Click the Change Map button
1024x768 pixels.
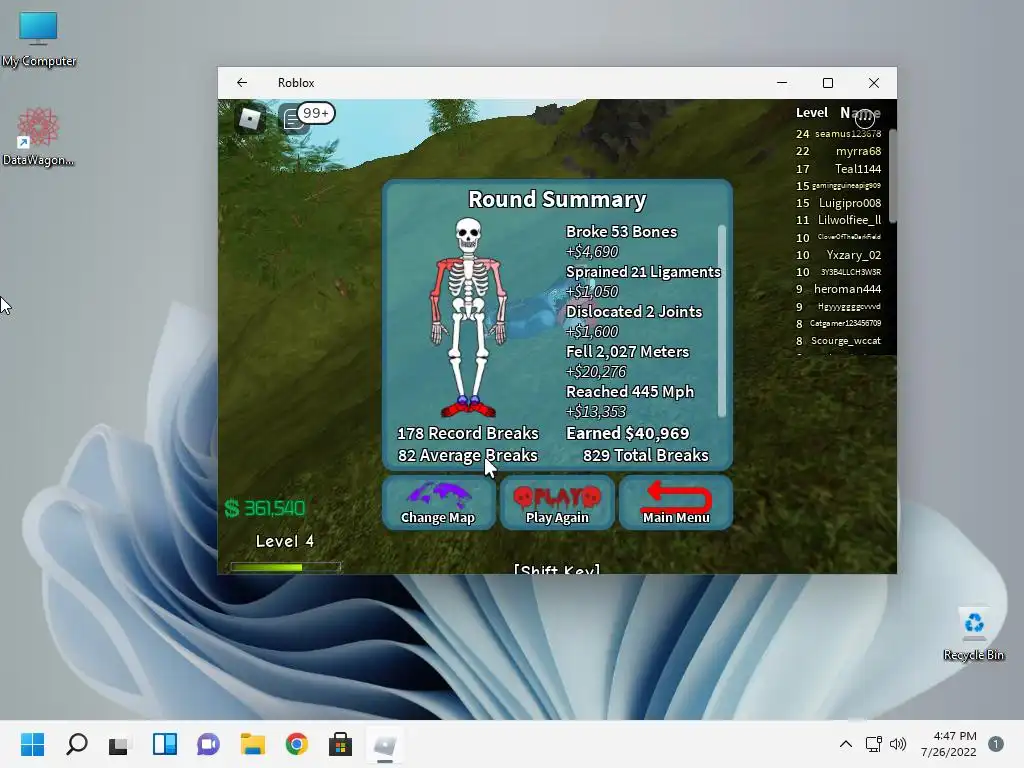(x=438, y=502)
